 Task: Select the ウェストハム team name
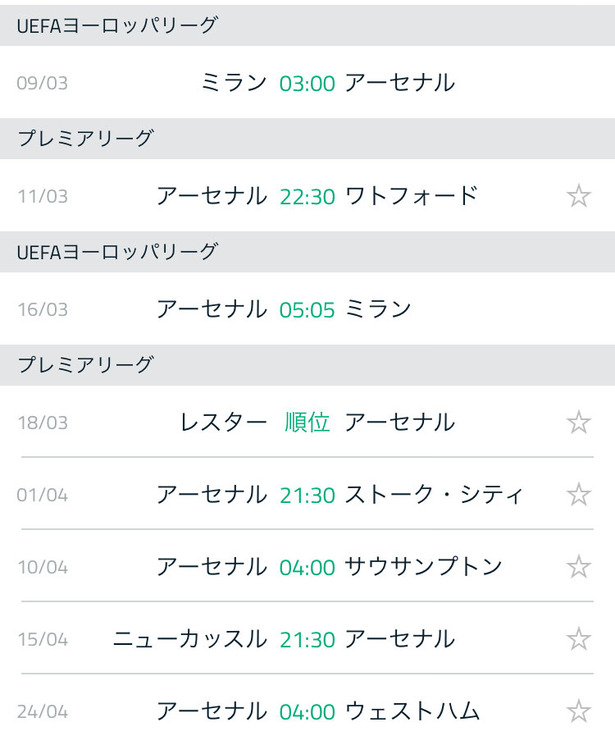pyautogui.click(x=413, y=711)
